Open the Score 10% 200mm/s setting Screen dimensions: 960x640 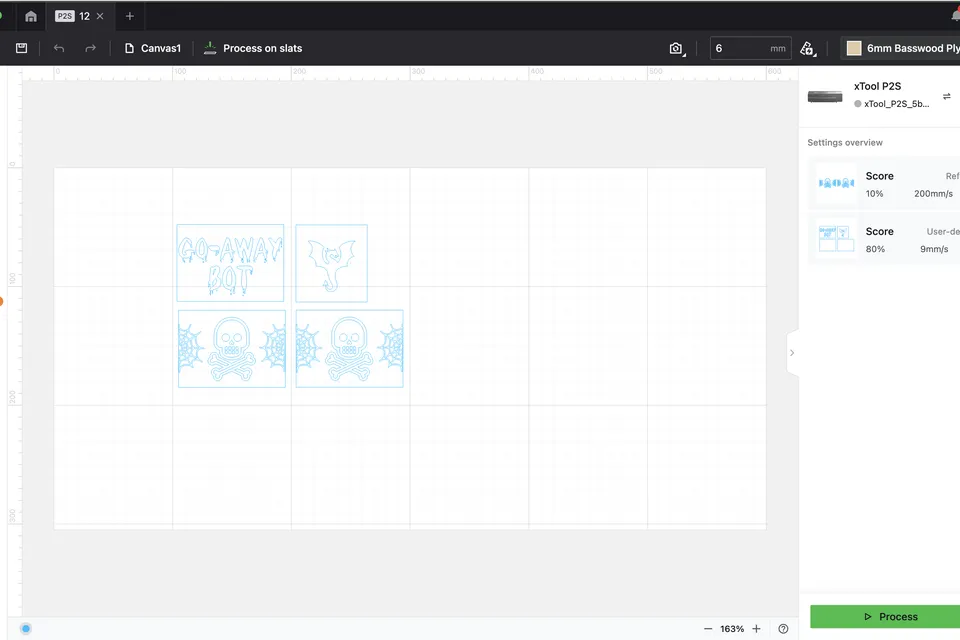tap(885, 184)
